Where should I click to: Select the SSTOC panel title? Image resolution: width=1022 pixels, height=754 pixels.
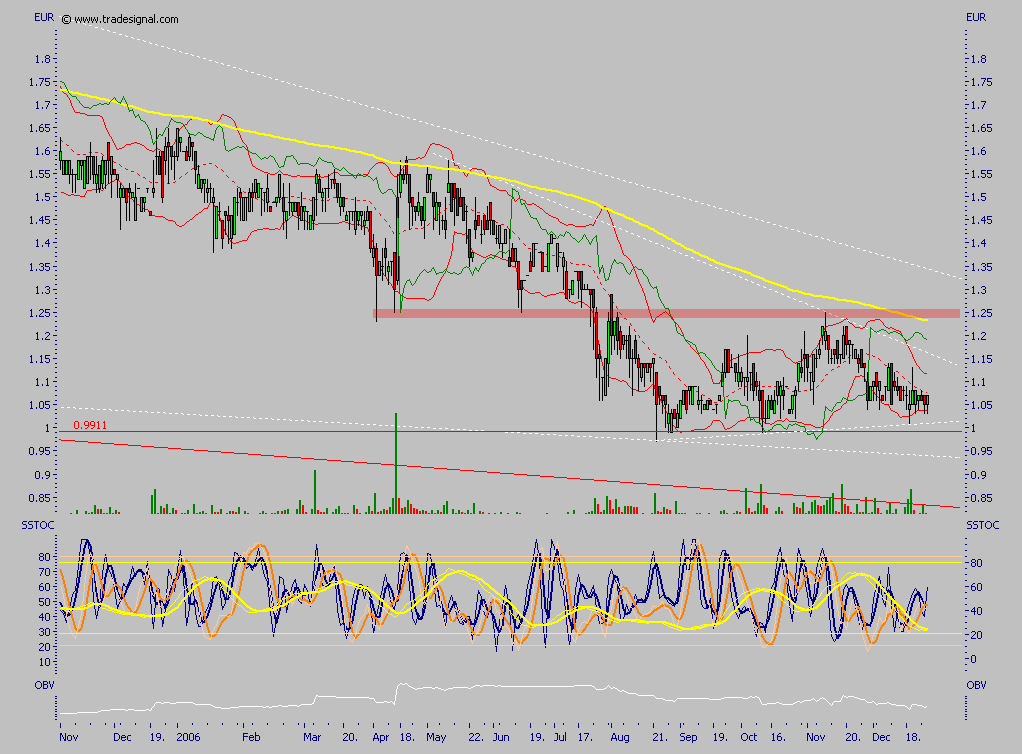tap(38, 523)
